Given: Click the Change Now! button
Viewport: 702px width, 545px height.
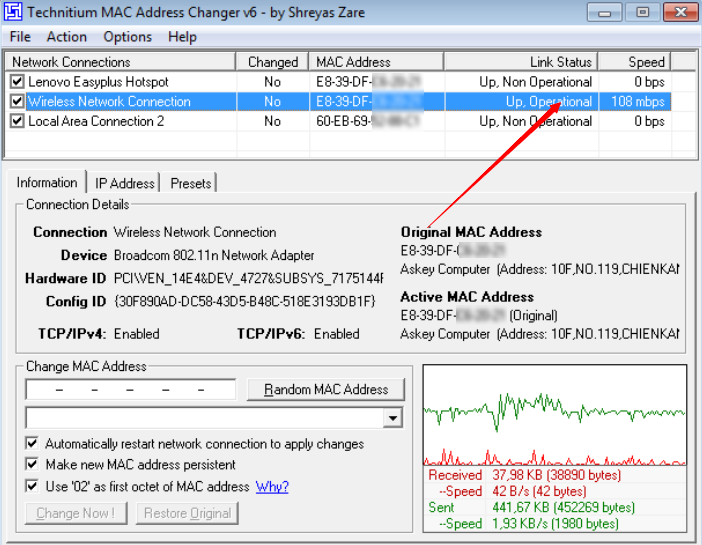Looking at the screenshot, I should pos(76,513).
